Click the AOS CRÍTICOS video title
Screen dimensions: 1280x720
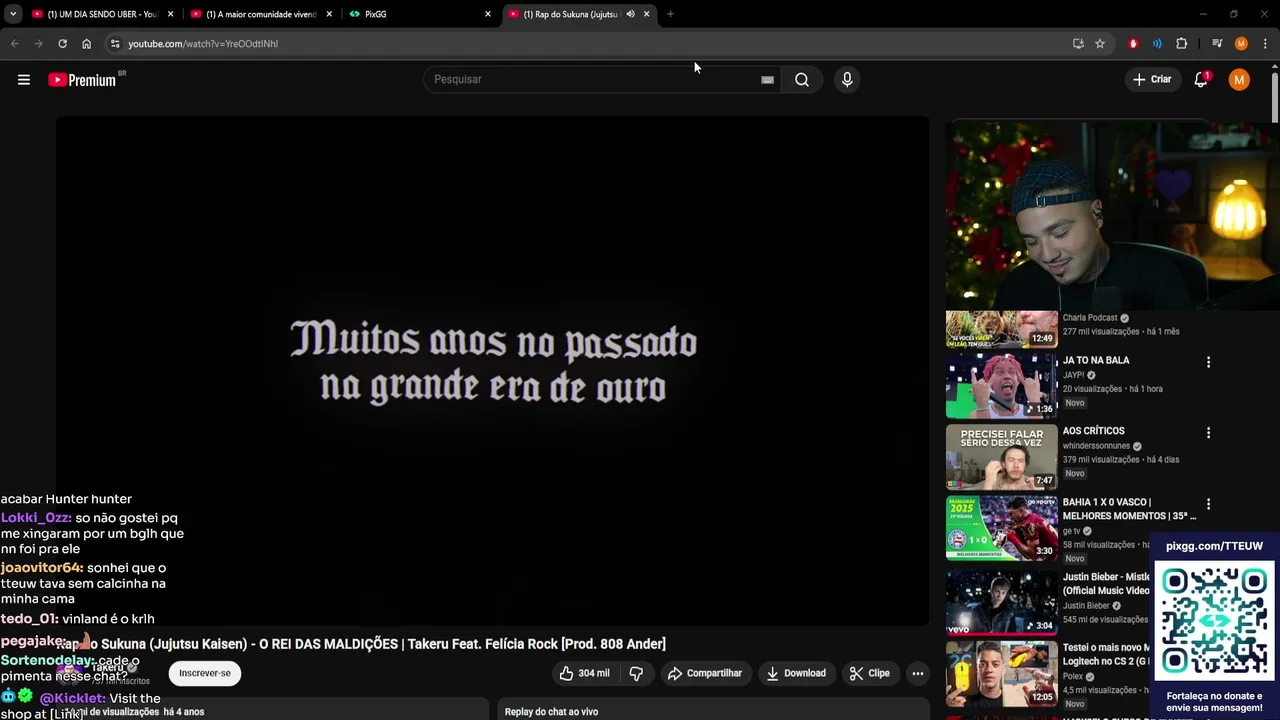coord(1093,431)
